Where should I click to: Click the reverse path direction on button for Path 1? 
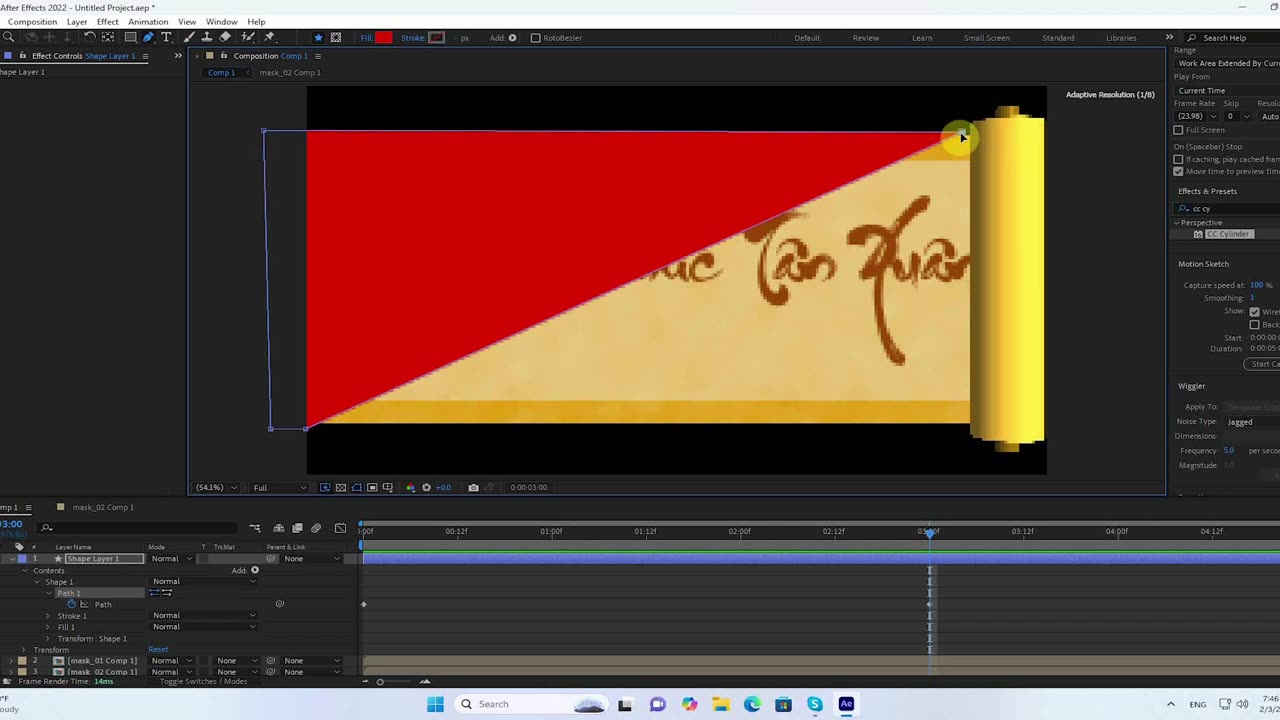pyautogui.click(x=166, y=593)
